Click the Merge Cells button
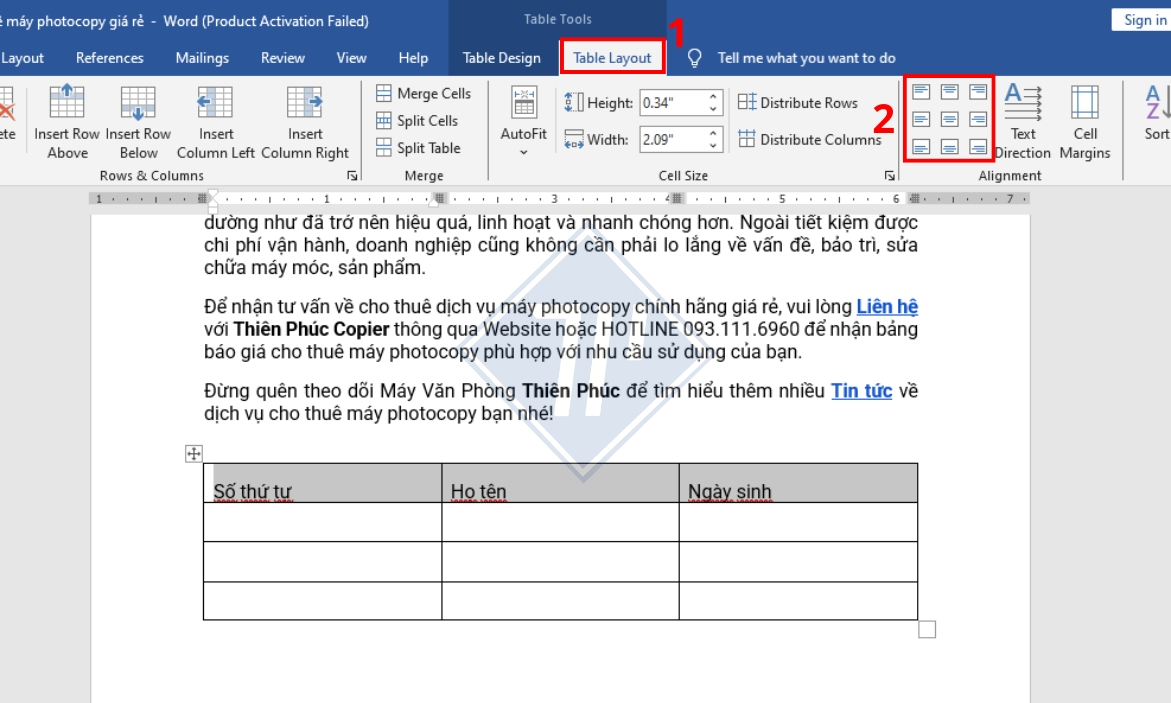The width and height of the screenshot is (1171, 703). (423, 93)
